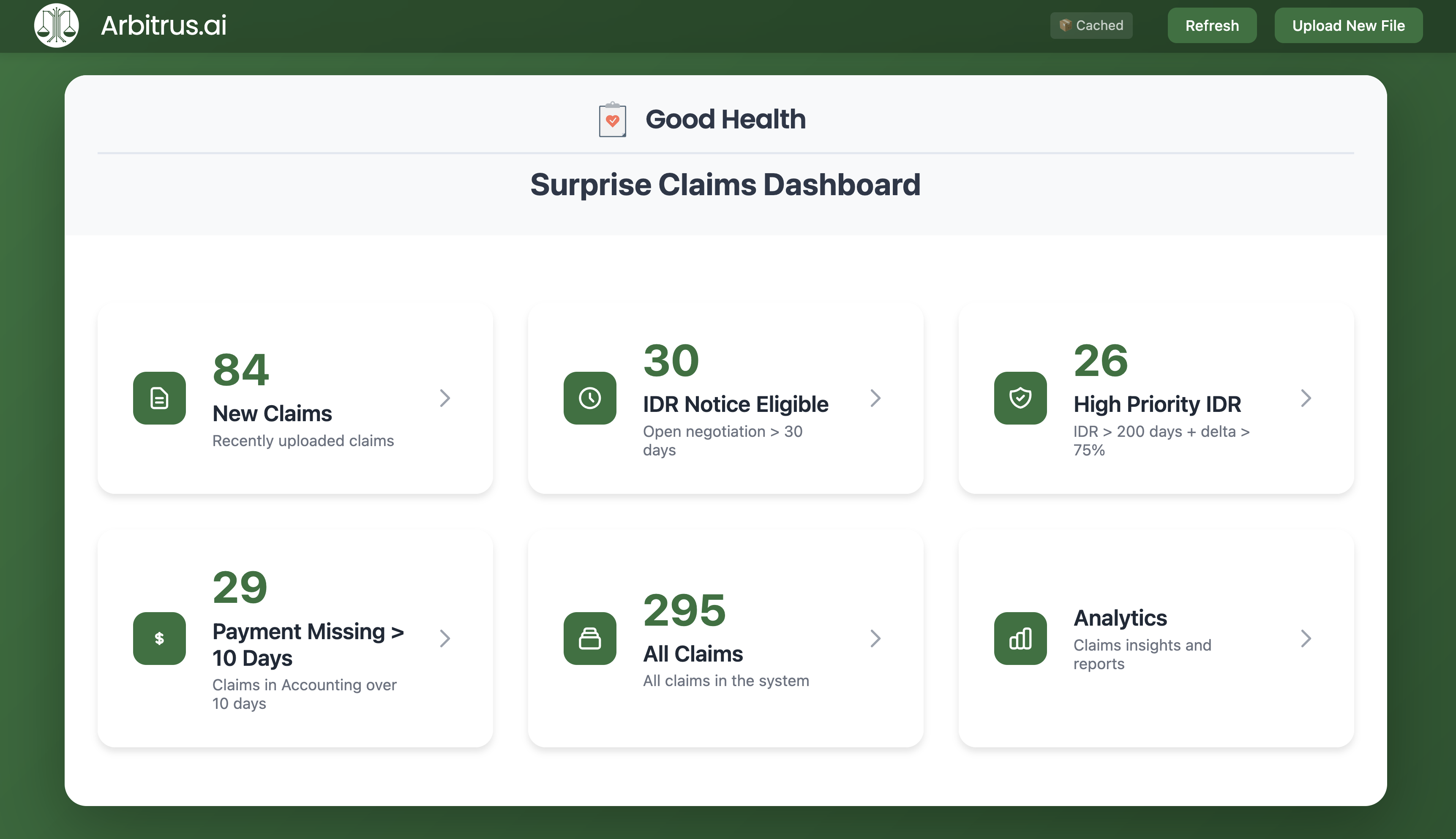The height and width of the screenshot is (839, 1456).
Task: Expand the All Claims card chevron
Action: pyautogui.click(x=875, y=638)
